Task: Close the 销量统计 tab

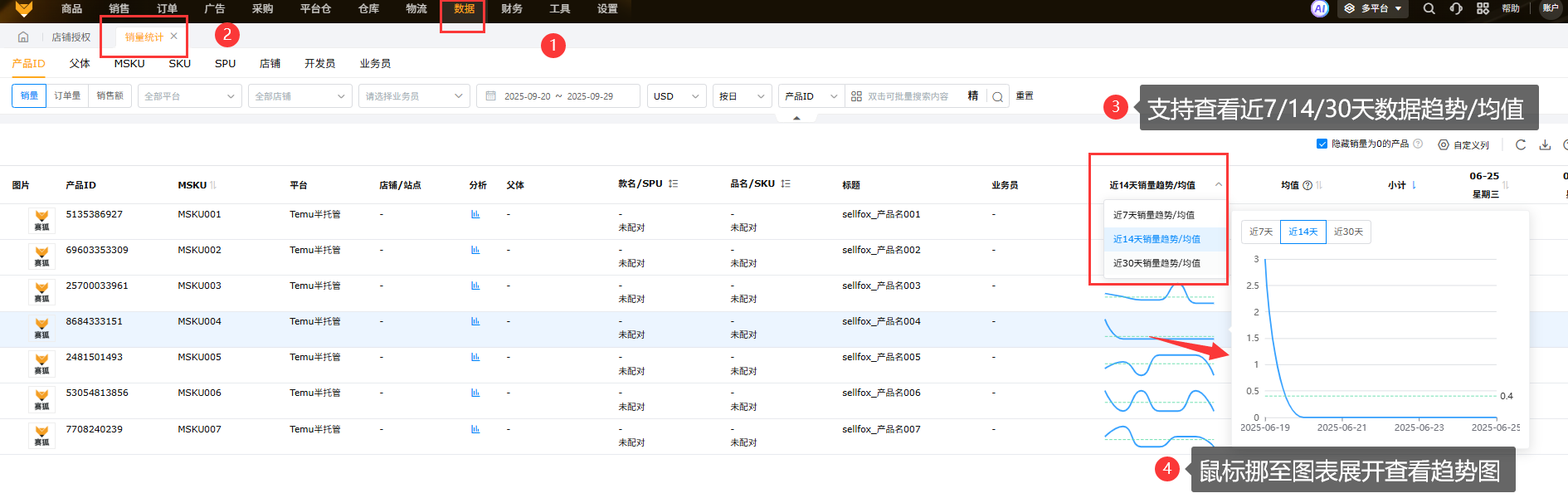Action: 173,37
